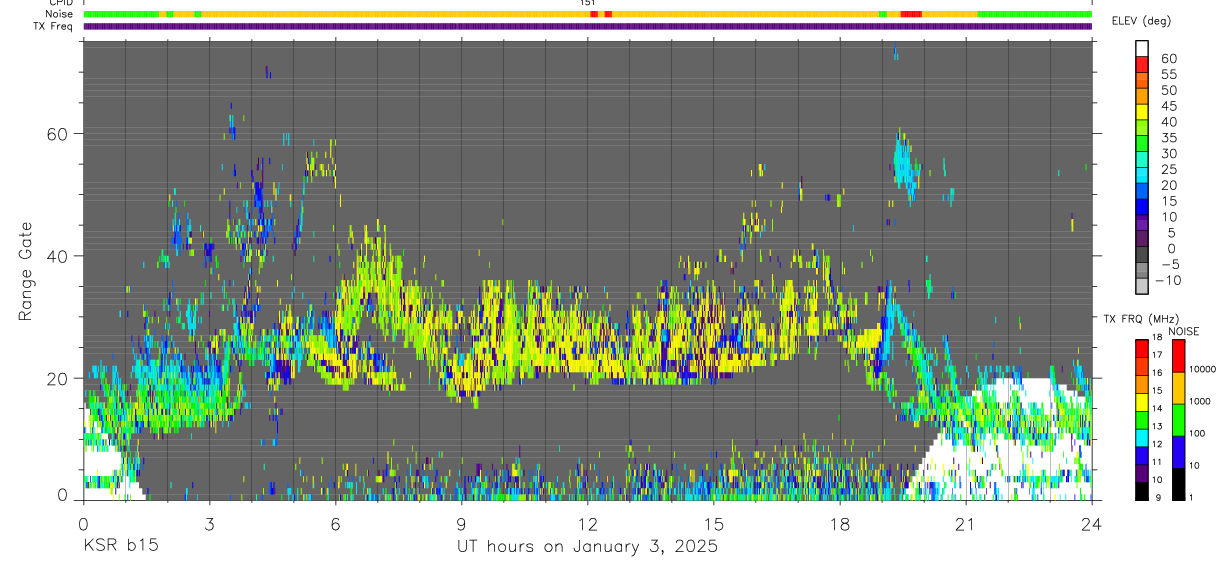The height and width of the screenshot is (567, 1228).
Task: Click the purple TX Freq bar
Action: pos(588,26)
